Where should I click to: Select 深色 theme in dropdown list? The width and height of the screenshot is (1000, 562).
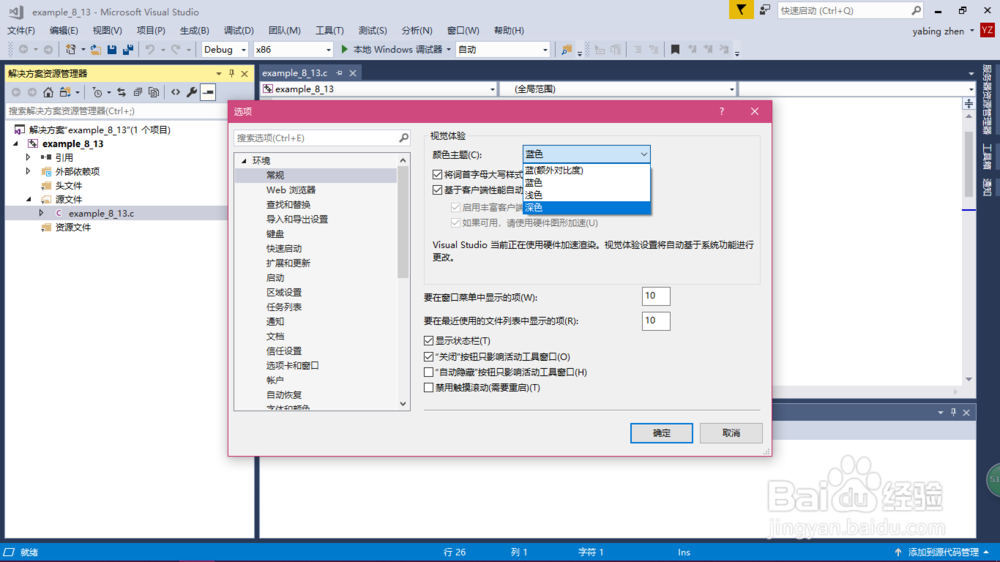click(x=586, y=207)
